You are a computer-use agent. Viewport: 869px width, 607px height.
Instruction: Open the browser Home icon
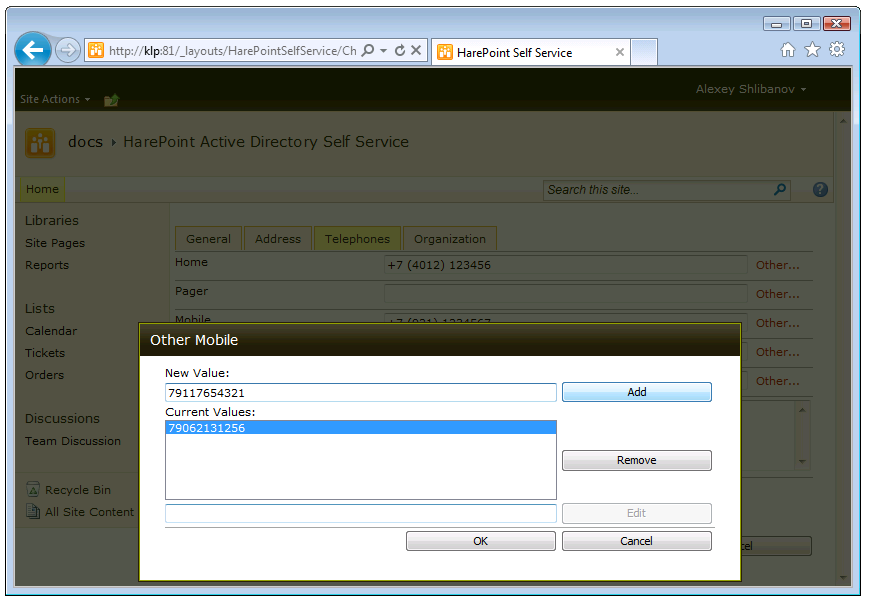pyautogui.click(x=788, y=50)
